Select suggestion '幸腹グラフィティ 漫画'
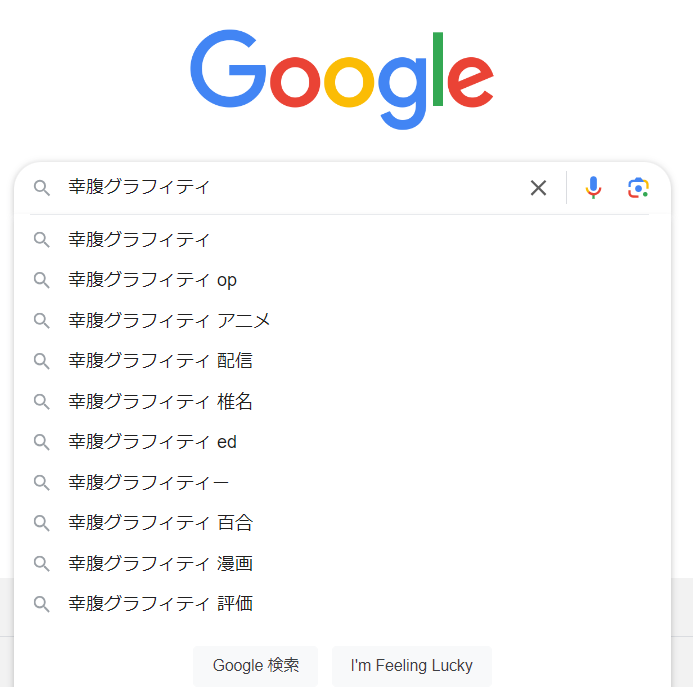693x687 pixels. [x=160, y=564]
